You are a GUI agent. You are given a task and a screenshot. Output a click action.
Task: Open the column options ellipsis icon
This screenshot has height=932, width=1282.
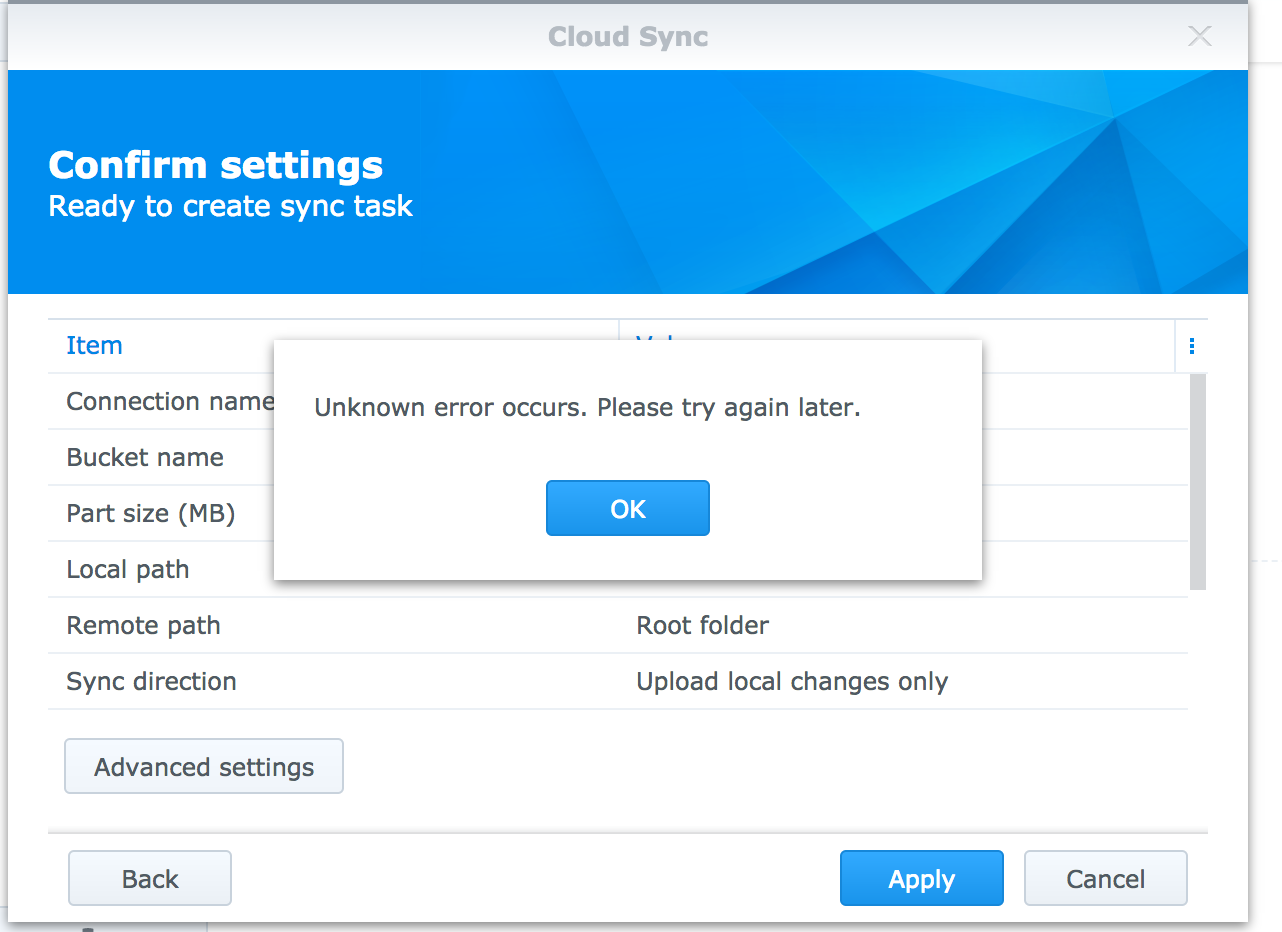point(1191,345)
